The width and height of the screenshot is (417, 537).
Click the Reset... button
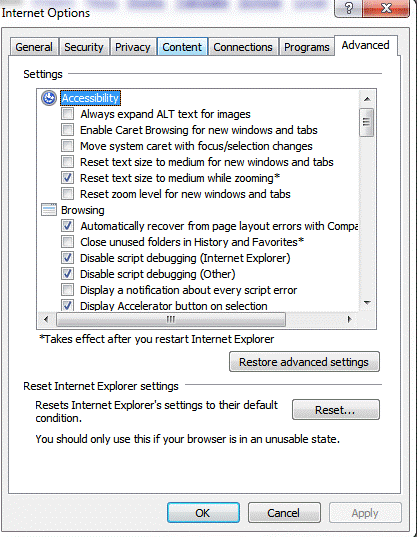(336, 410)
